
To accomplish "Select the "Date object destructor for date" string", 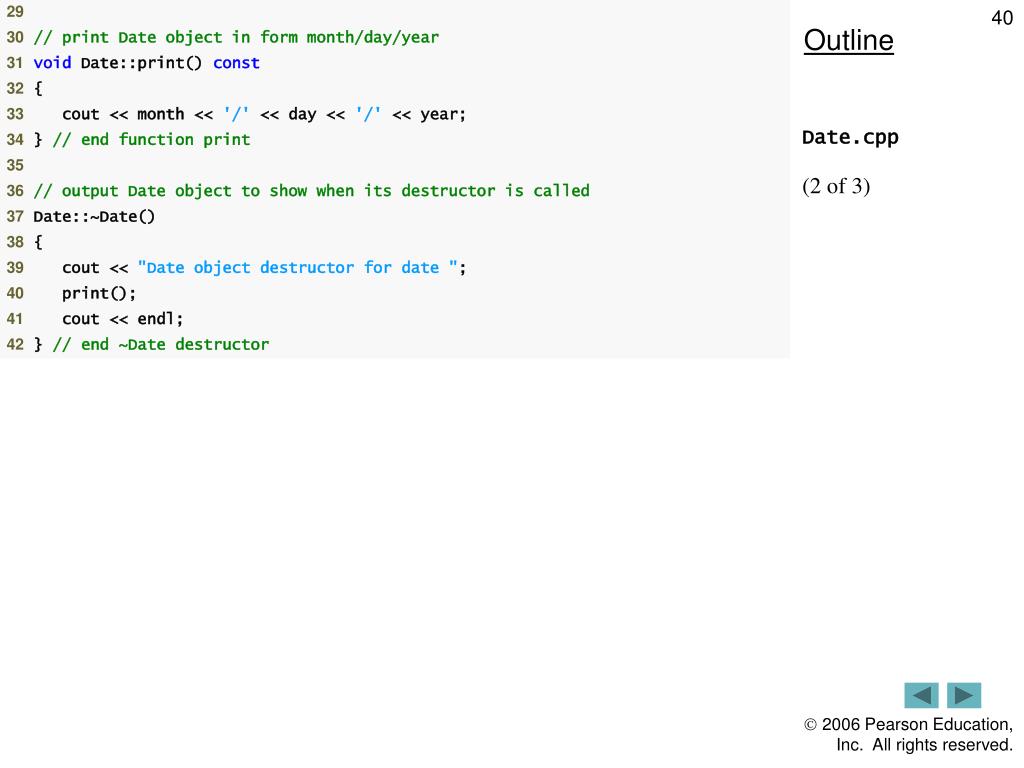I will (297, 268).
